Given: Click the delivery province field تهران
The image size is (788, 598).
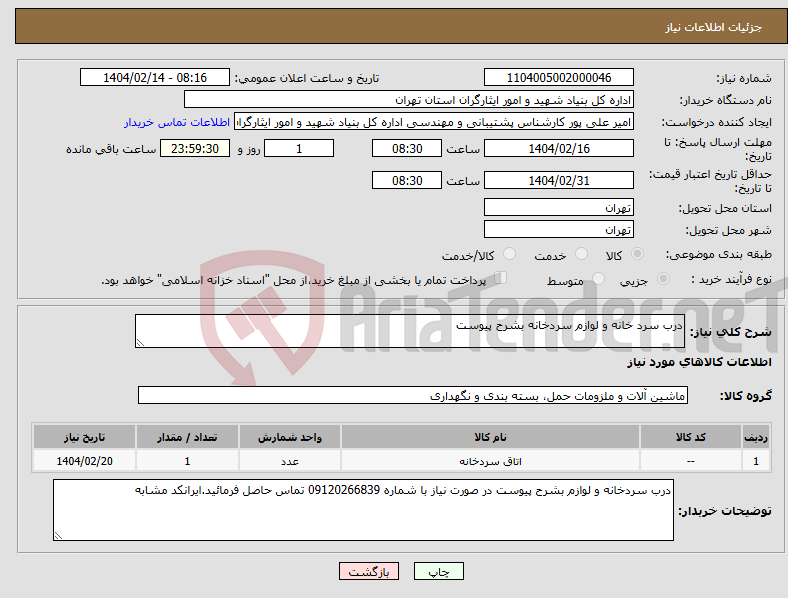Looking at the screenshot, I should (x=558, y=207).
